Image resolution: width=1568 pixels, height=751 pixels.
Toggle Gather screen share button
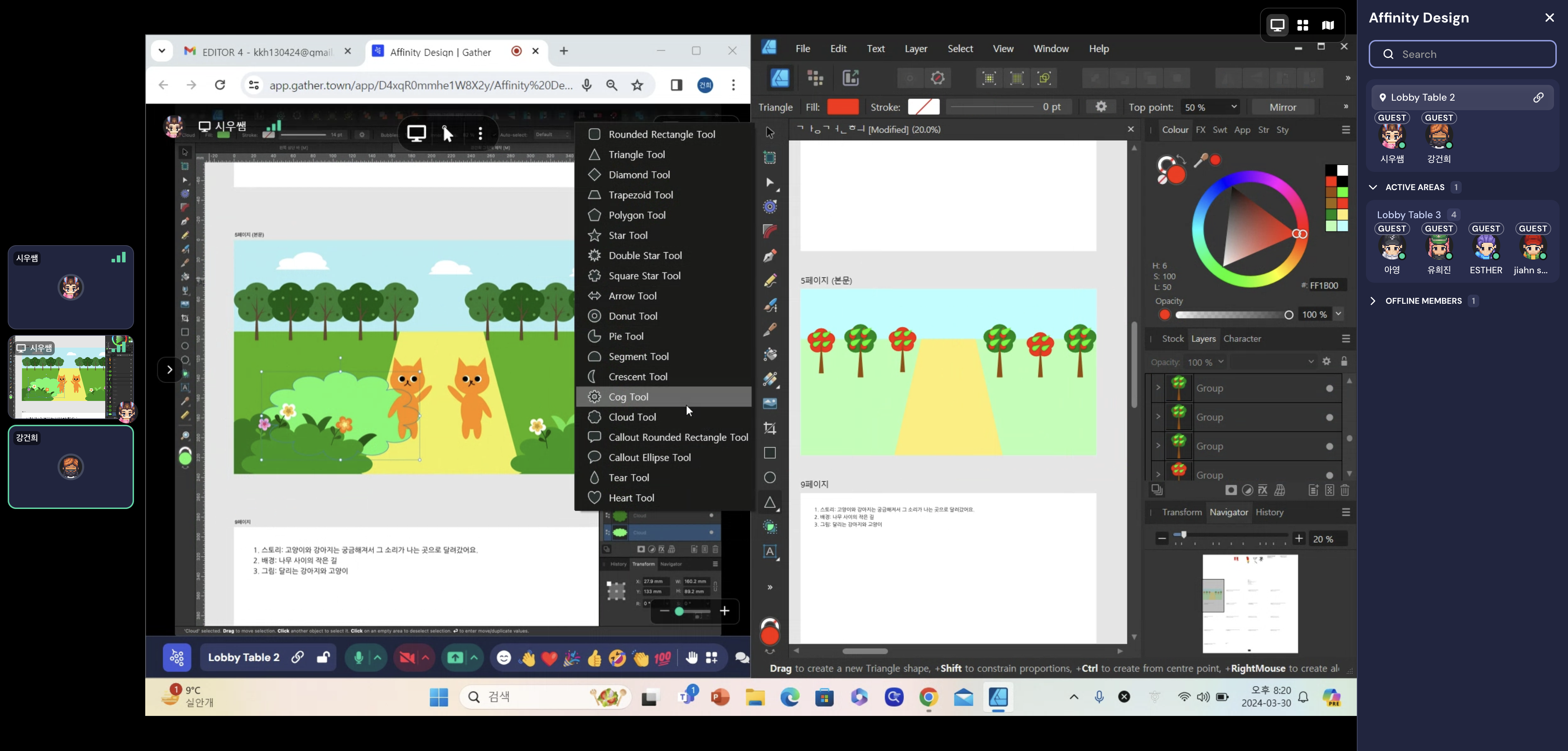455,658
